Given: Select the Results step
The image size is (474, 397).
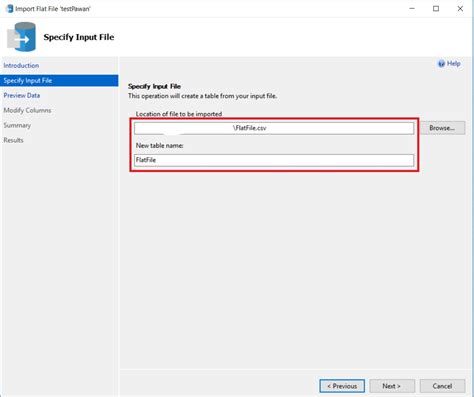Looking at the screenshot, I should click(13, 140).
